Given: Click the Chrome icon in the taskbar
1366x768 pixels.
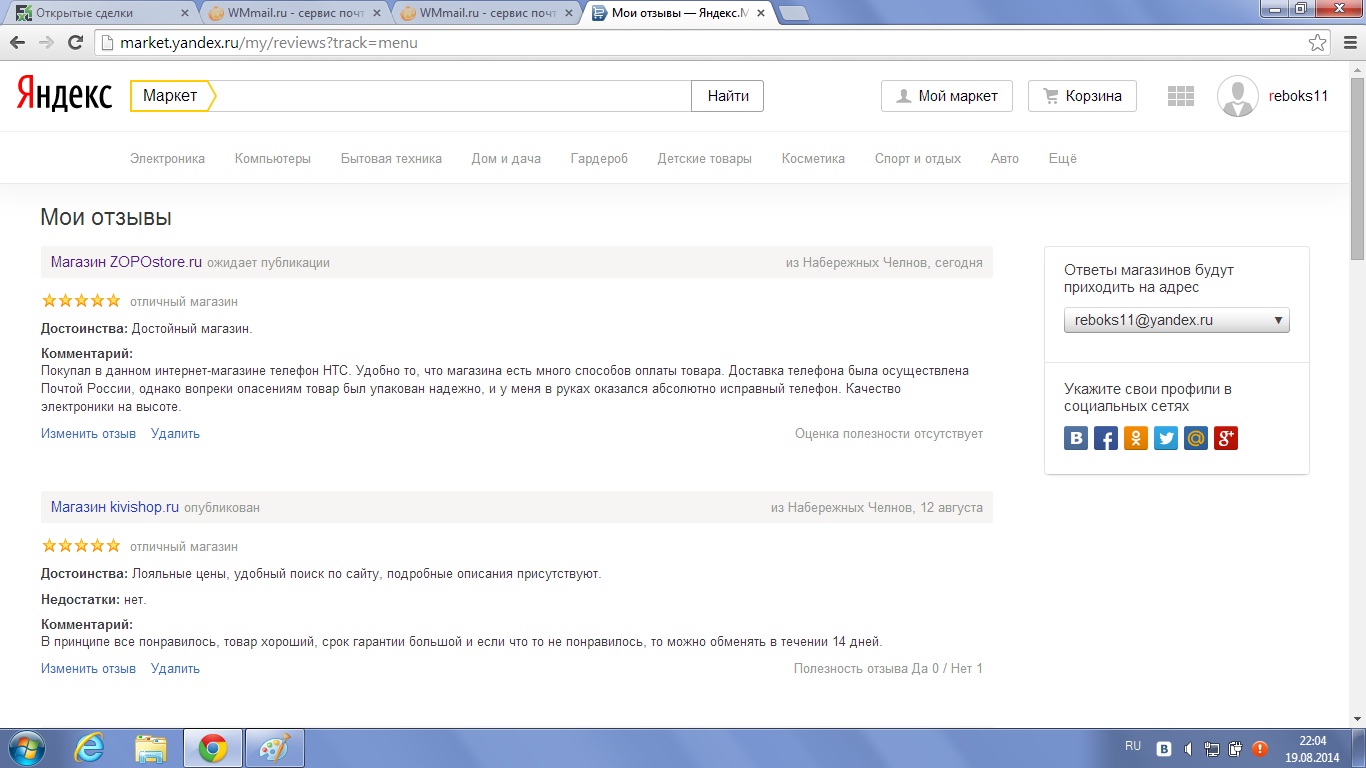Looking at the screenshot, I should (212, 748).
